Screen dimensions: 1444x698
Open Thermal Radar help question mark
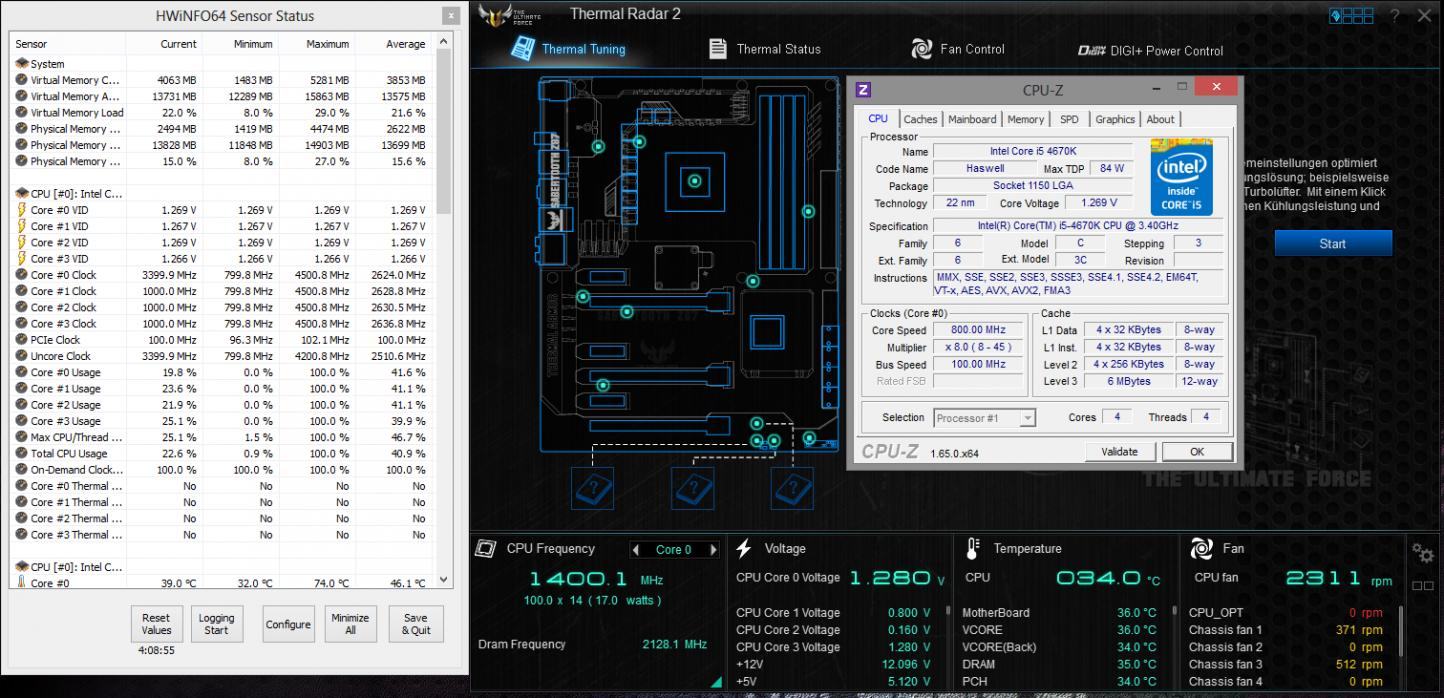pos(1394,15)
